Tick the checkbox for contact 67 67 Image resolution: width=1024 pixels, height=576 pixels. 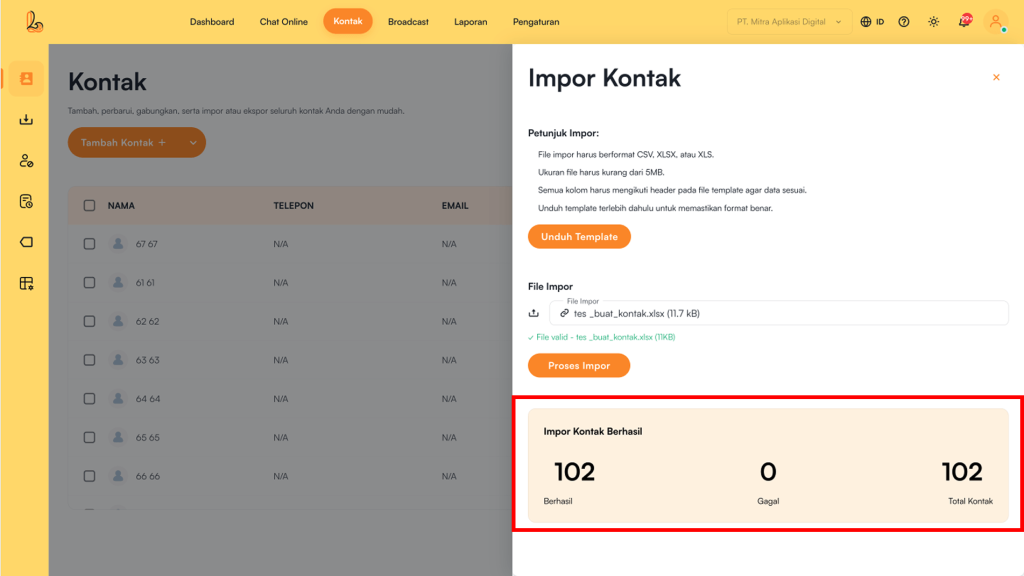[89, 244]
